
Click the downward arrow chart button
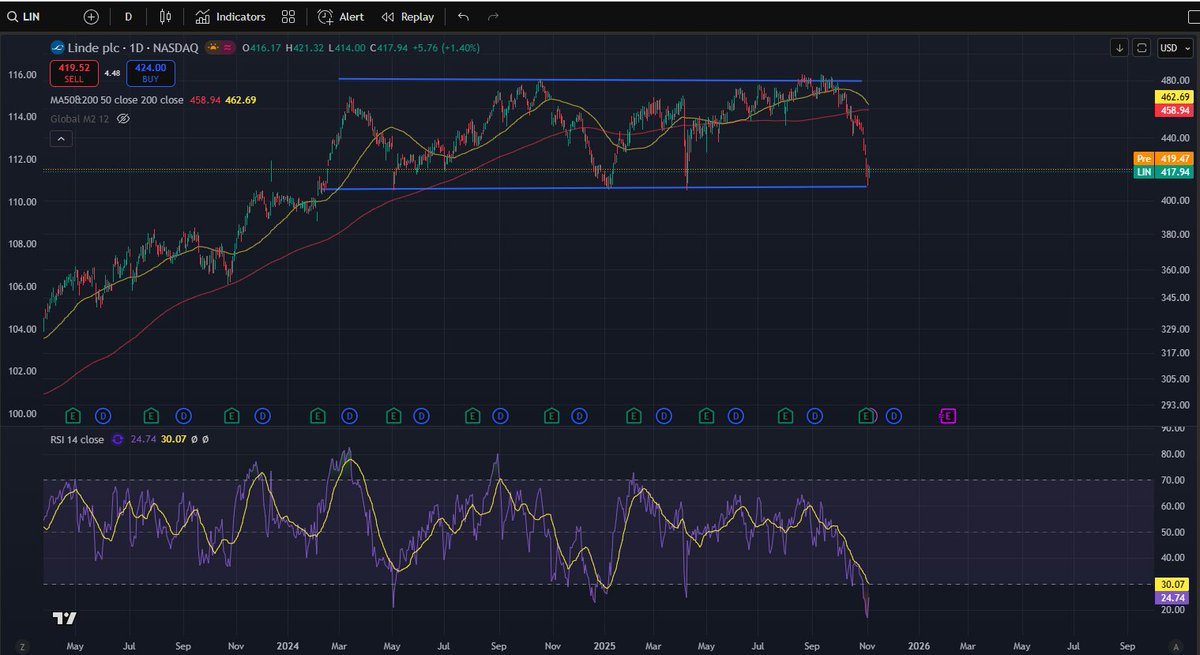point(1119,47)
